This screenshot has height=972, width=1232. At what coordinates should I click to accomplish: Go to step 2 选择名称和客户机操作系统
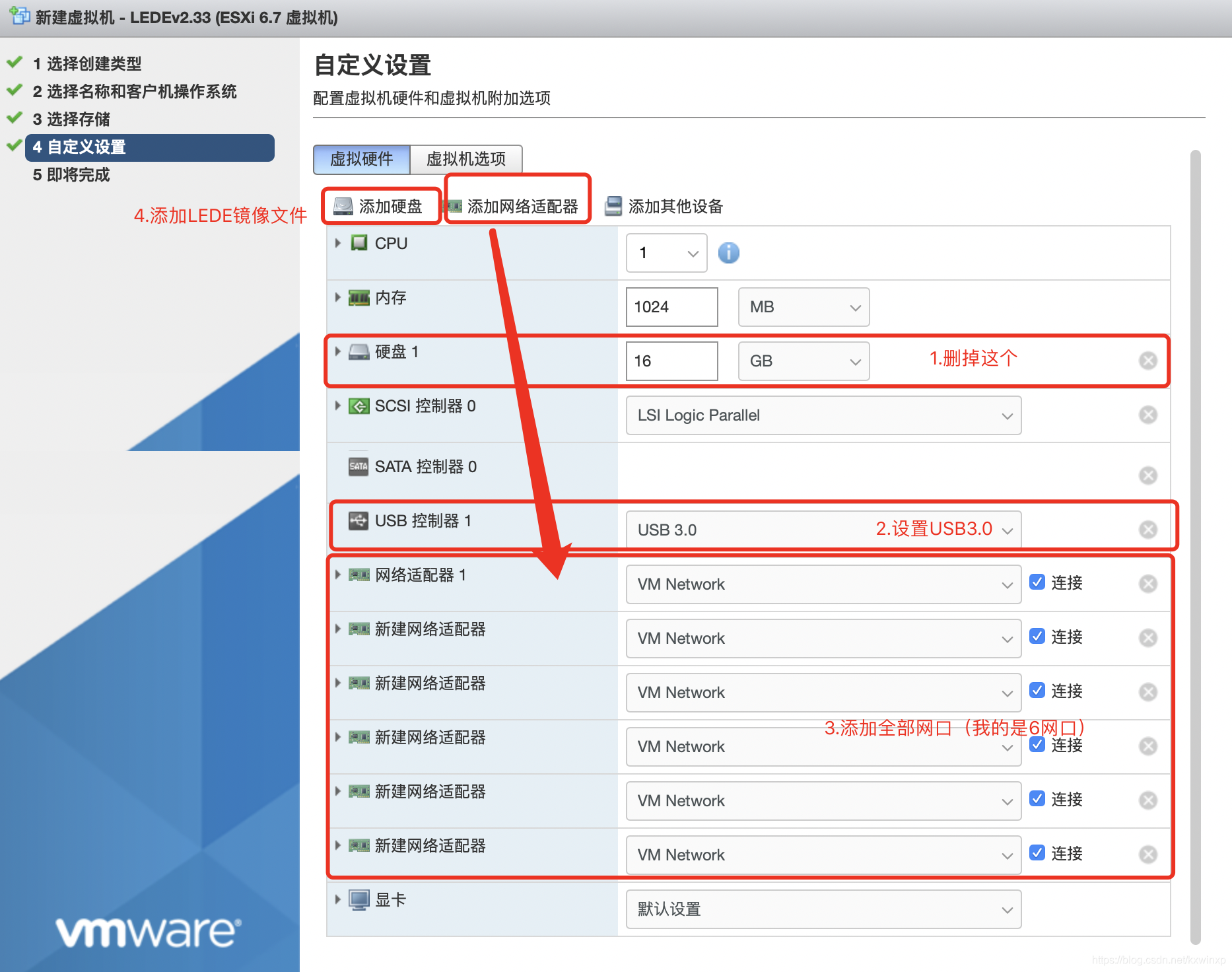(135, 91)
